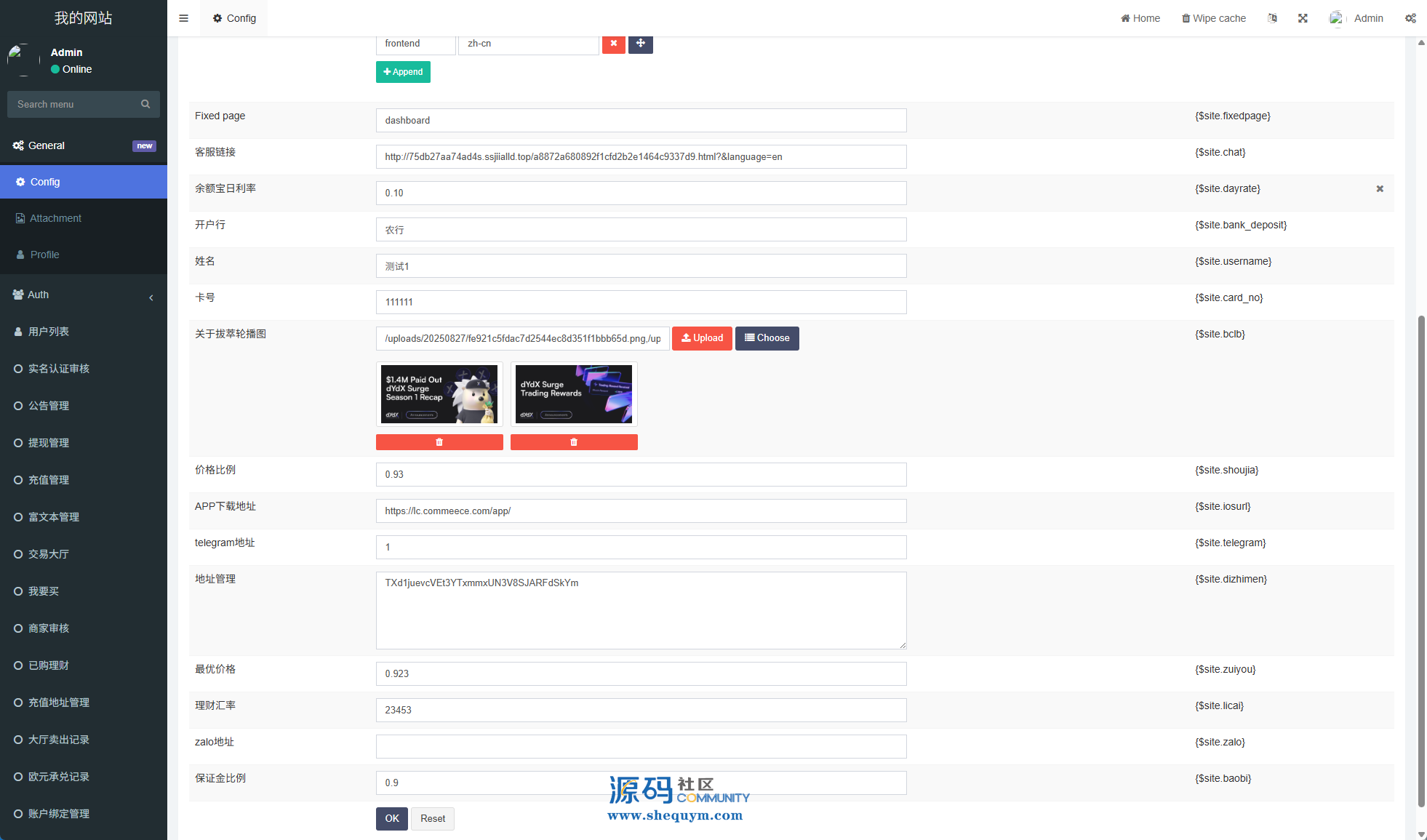This screenshot has width=1427, height=840.
Task: Click the Append button
Action: [403, 72]
